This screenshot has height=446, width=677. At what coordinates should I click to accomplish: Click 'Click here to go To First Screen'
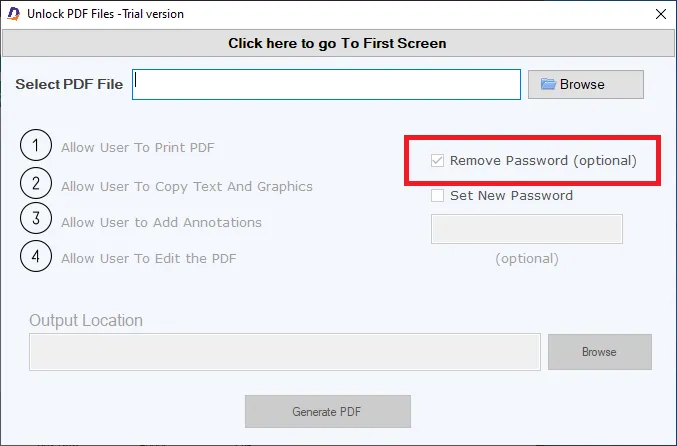[x=338, y=43]
